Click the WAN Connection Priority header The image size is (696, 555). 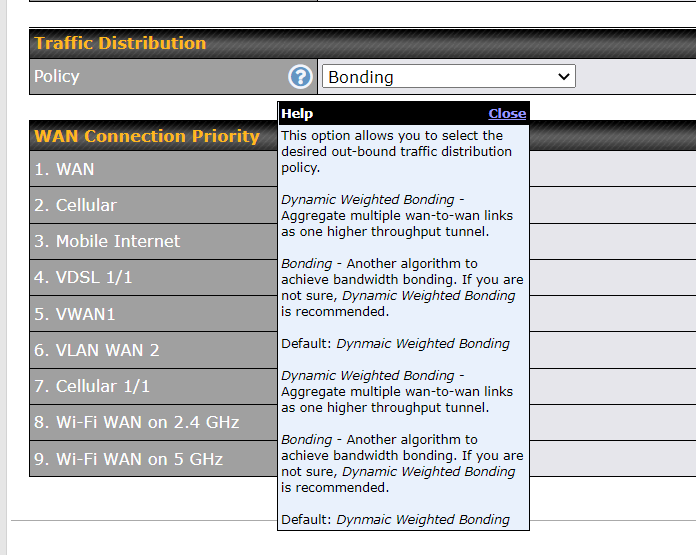coord(147,136)
